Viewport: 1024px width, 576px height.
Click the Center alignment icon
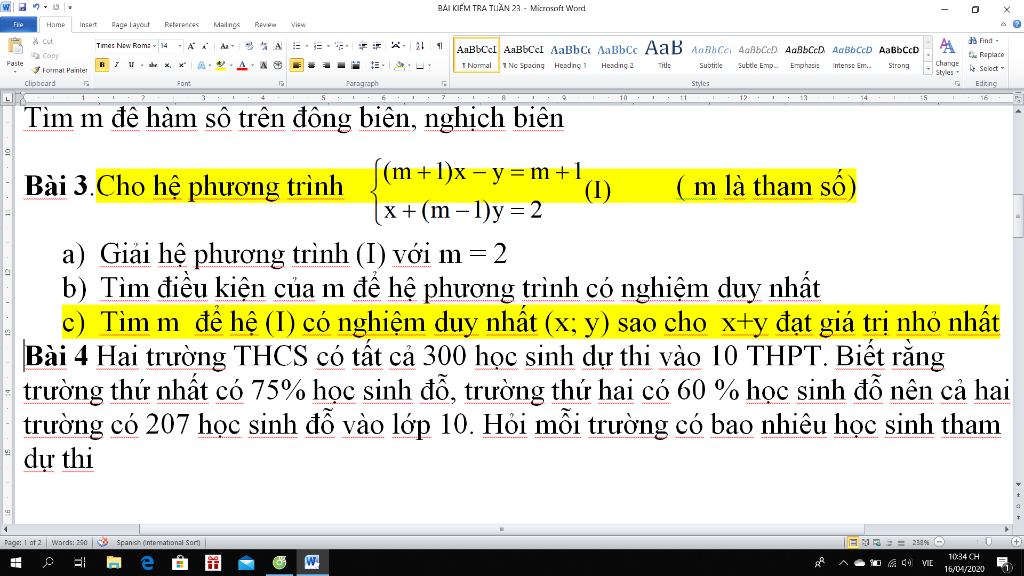pyautogui.click(x=312, y=65)
